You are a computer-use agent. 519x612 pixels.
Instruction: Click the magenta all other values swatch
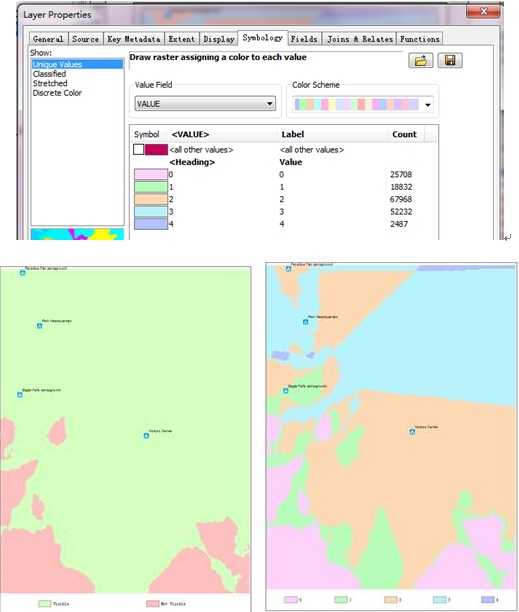tap(156, 149)
